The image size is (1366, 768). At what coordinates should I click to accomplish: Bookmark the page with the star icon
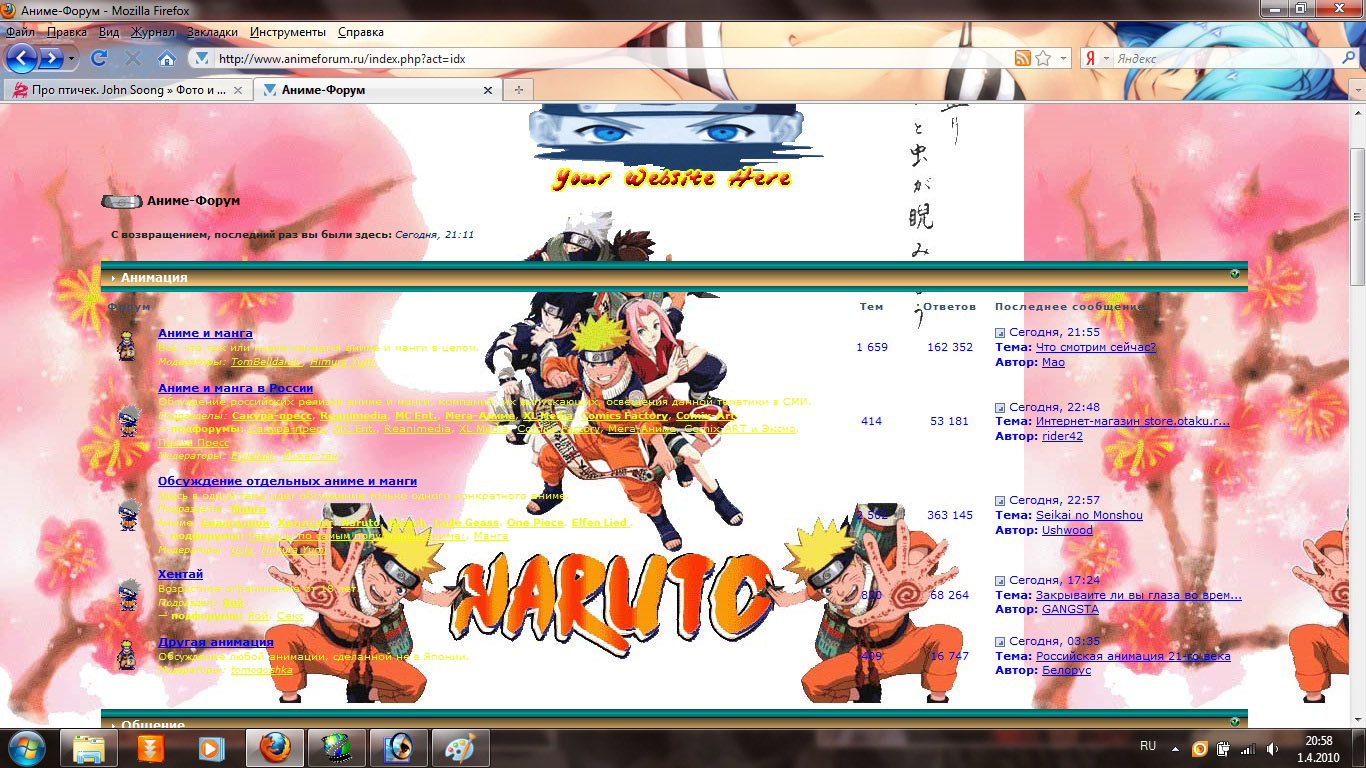pyautogui.click(x=1043, y=58)
